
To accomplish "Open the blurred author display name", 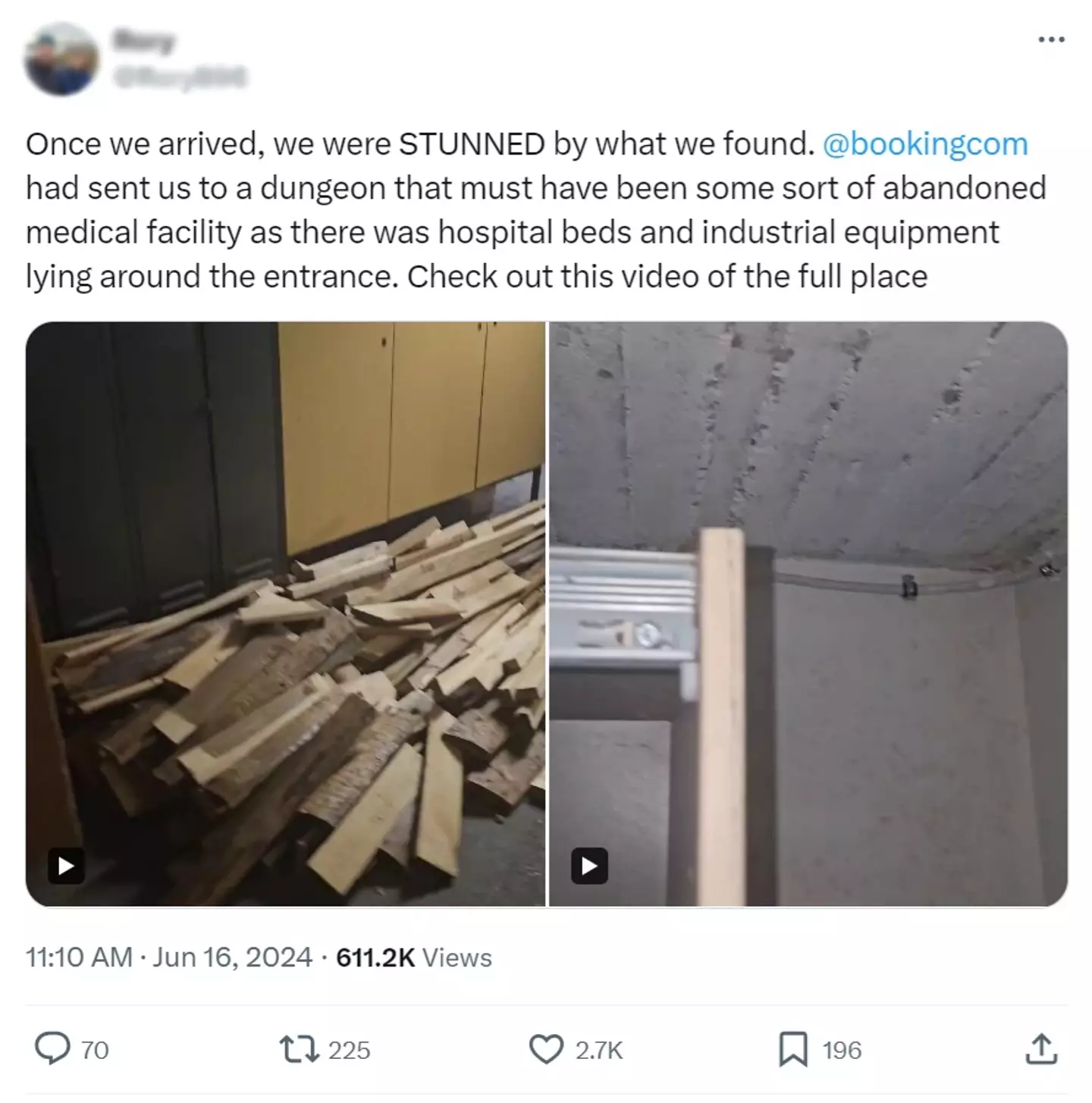I will [x=143, y=42].
